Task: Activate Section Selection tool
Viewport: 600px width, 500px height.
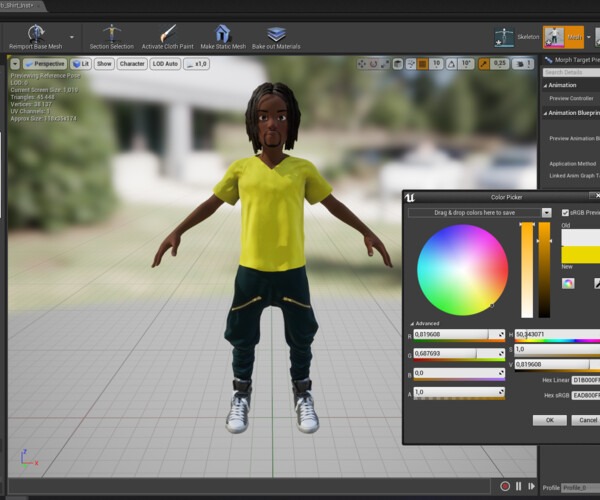Action: [111, 37]
